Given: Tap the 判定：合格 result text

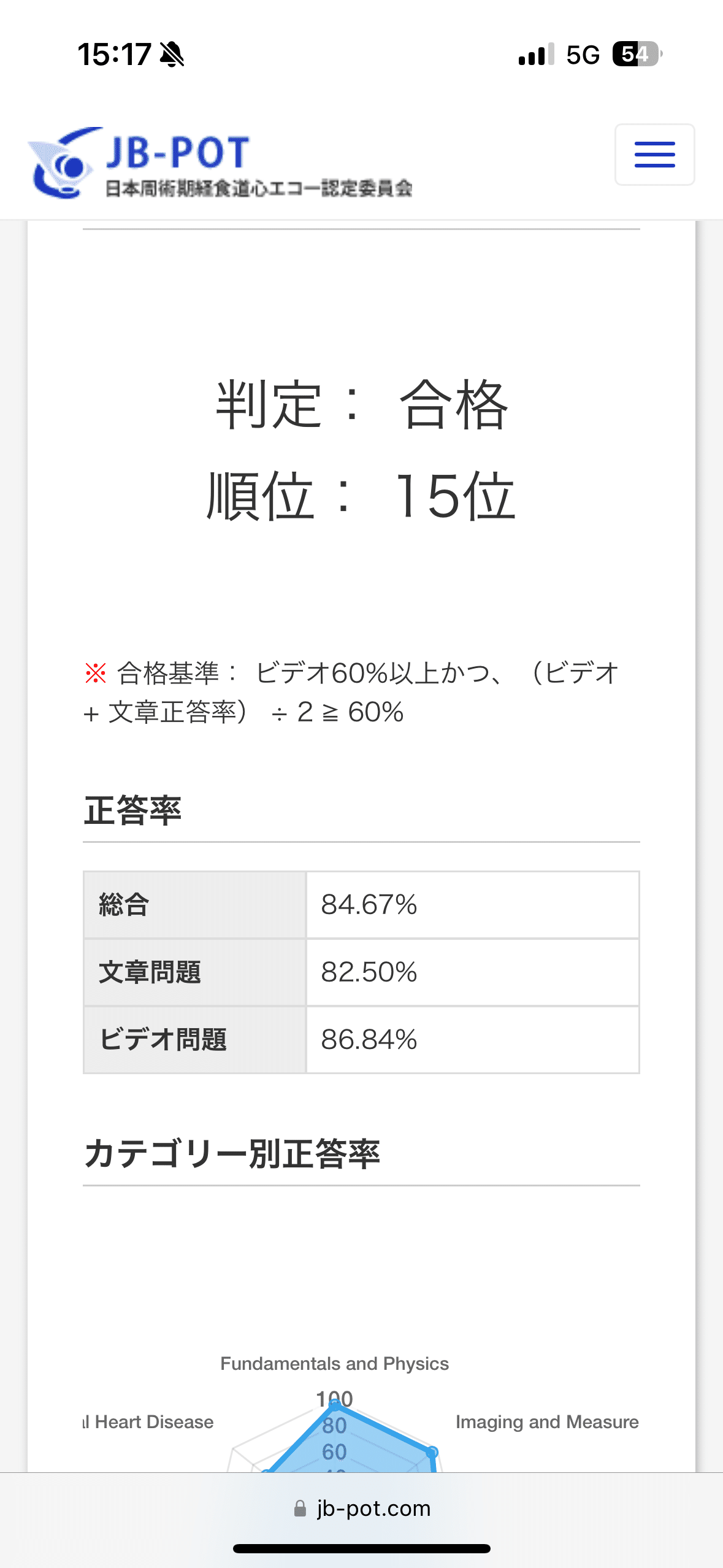Looking at the screenshot, I should pyautogui.click(x=362, y=404).
